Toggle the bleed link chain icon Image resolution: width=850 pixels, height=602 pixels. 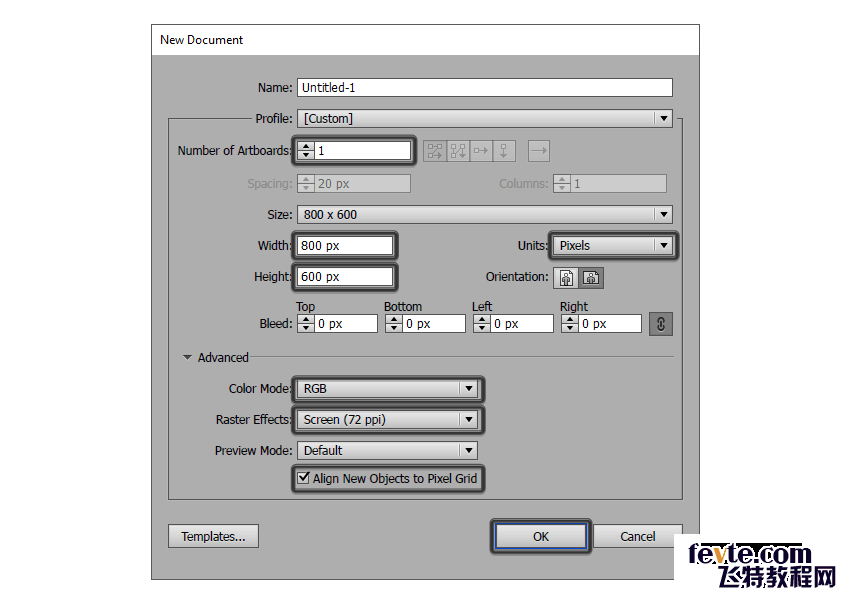point(660,324)
